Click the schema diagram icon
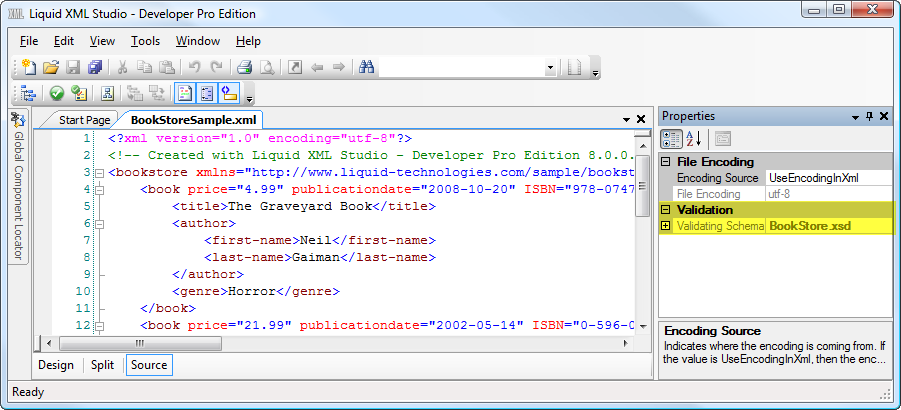The height and width of the screenshot is (410, 901). click(x=107, y=92)
